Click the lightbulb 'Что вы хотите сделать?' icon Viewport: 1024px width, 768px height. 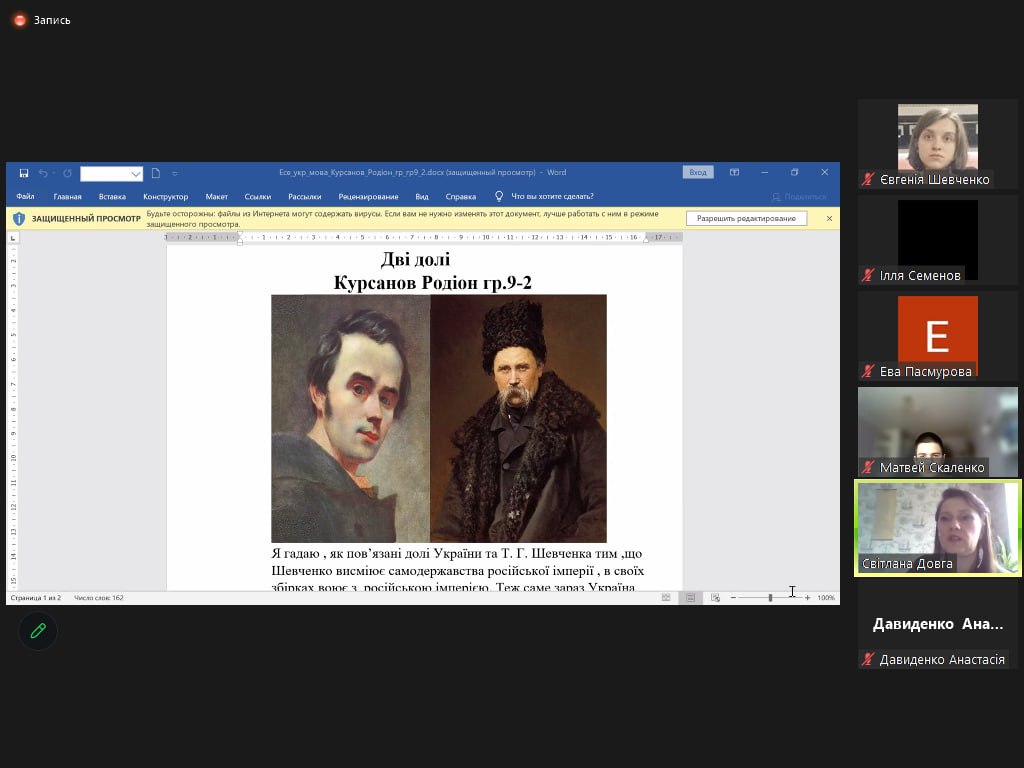click(x=499, y=197)
